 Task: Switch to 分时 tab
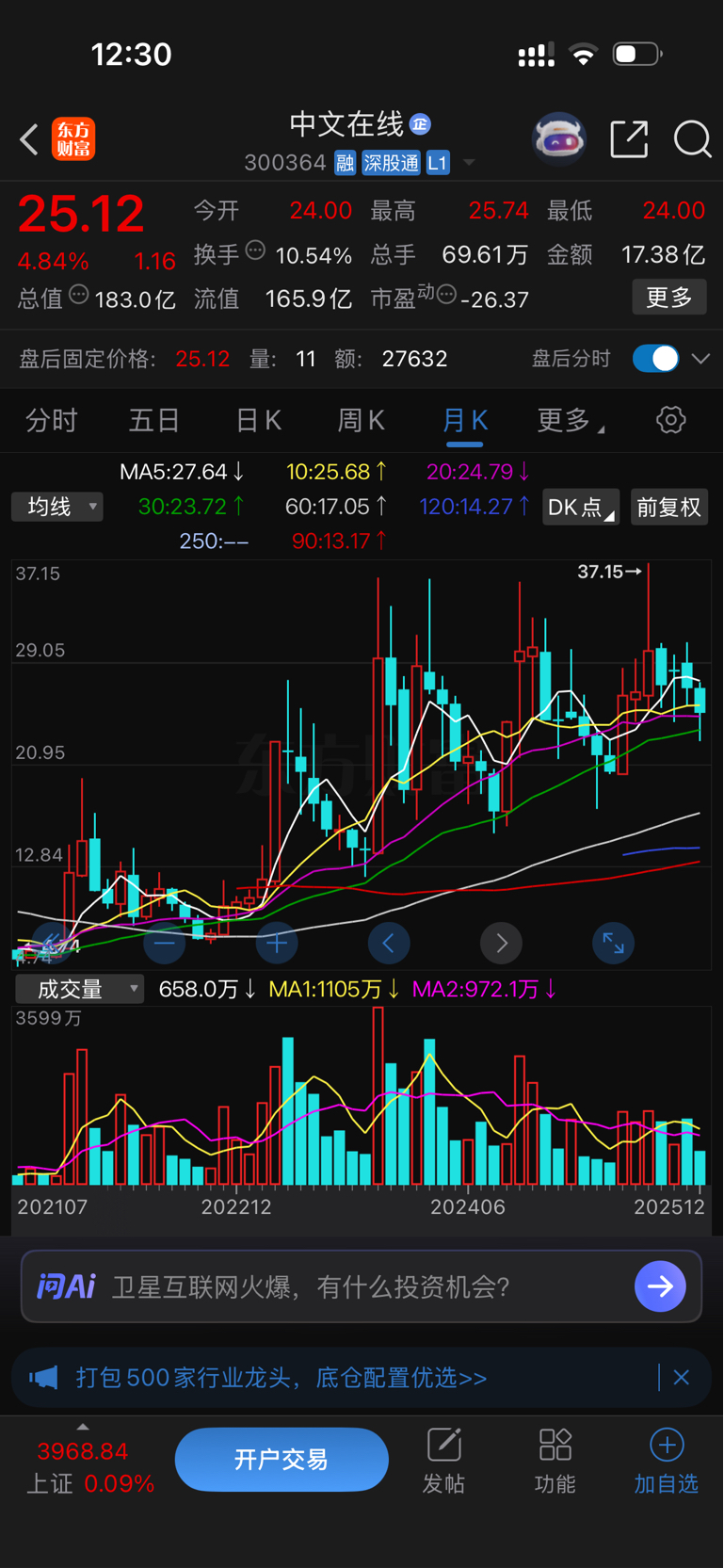coord(52,420)
